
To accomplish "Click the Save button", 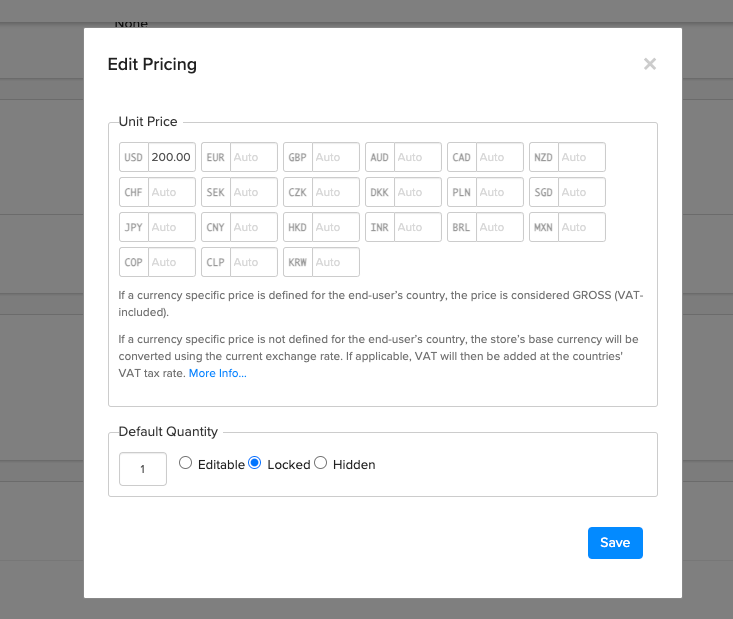I will click(615, 543).
